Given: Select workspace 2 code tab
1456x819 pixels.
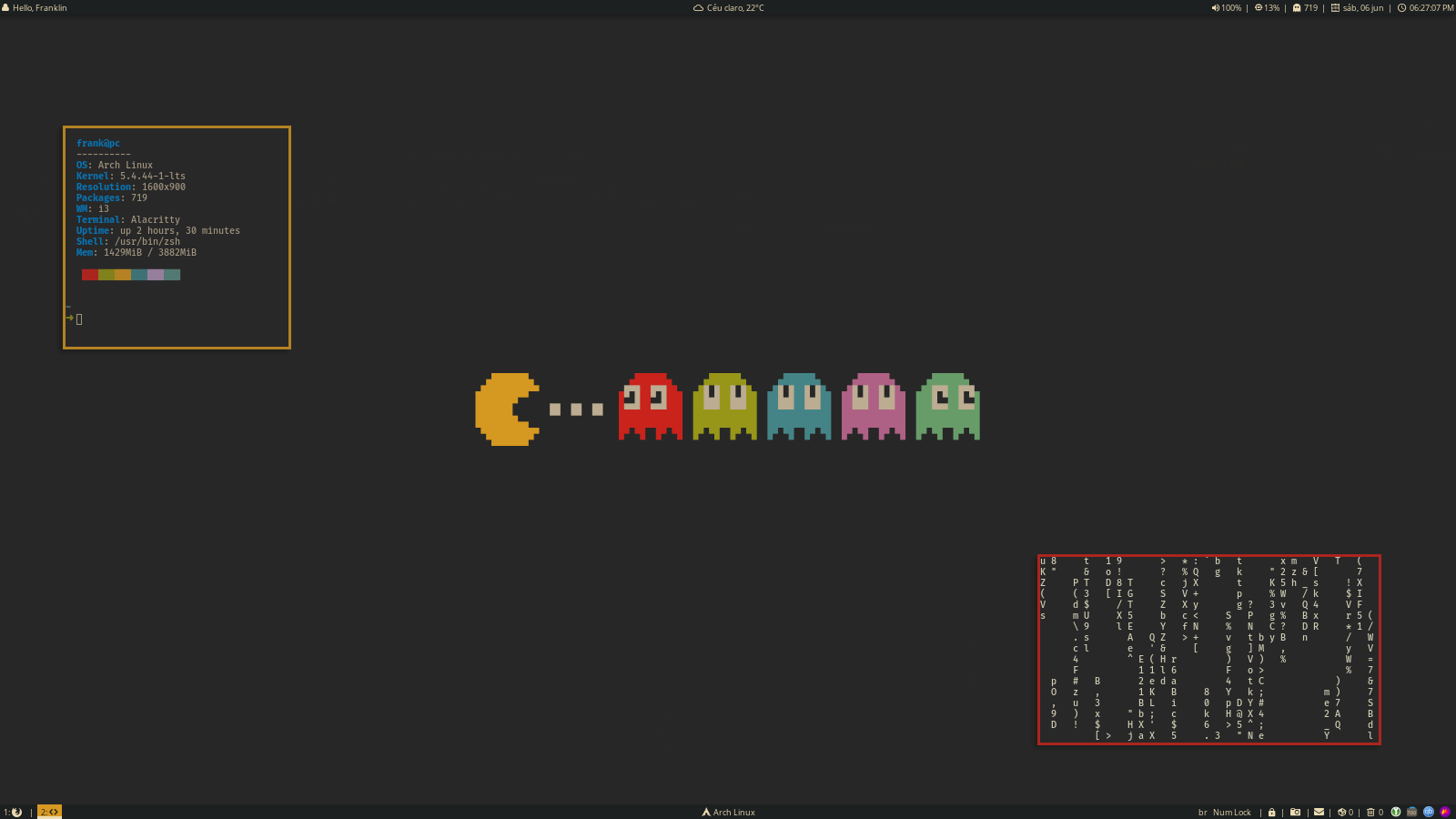Looking at the screenshot, I should click(49, 812).
